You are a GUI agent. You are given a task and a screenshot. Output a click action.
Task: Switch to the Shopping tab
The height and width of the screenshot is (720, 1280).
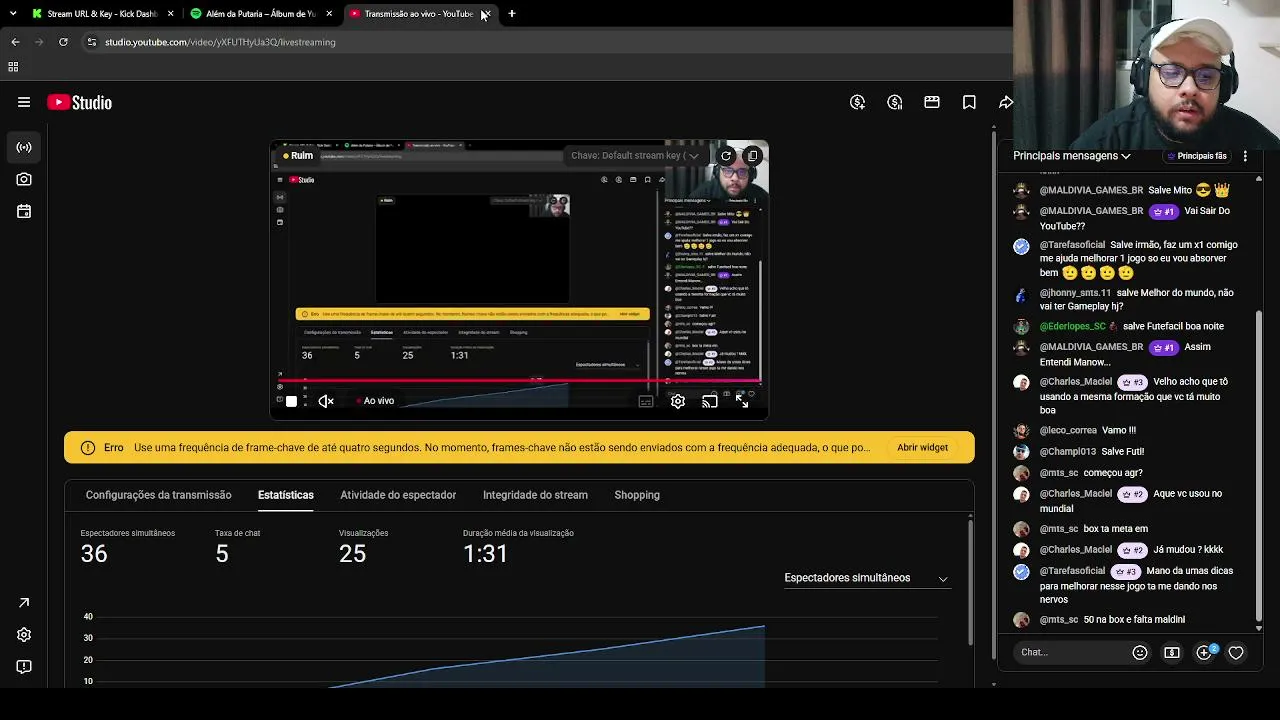[x=637, y=495]
